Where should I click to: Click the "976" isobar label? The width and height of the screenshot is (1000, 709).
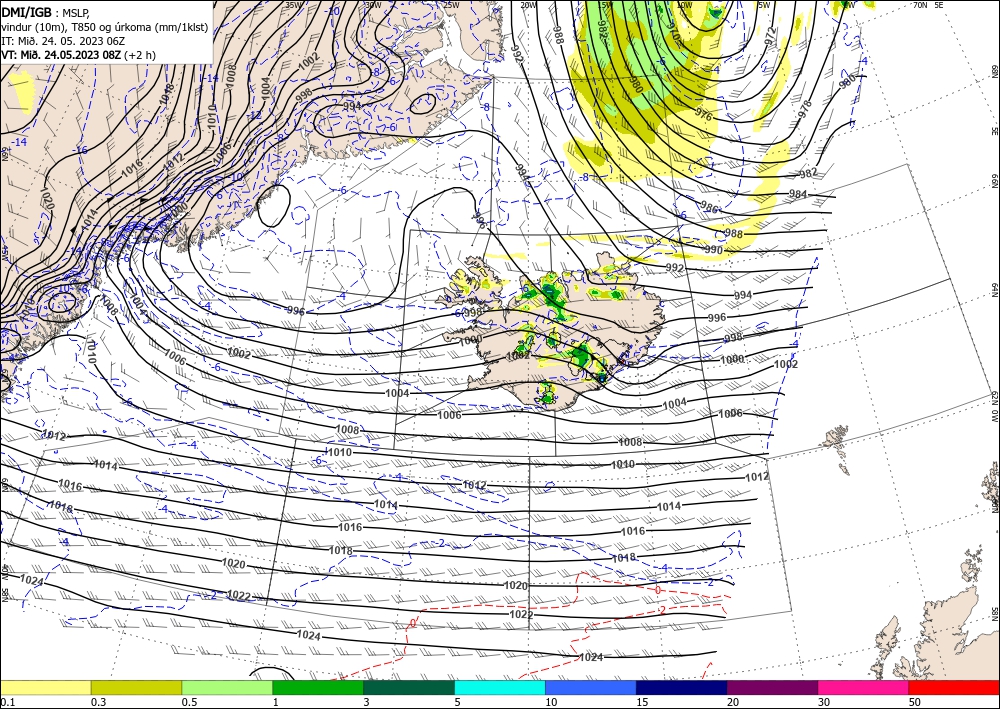coord(703,114)
